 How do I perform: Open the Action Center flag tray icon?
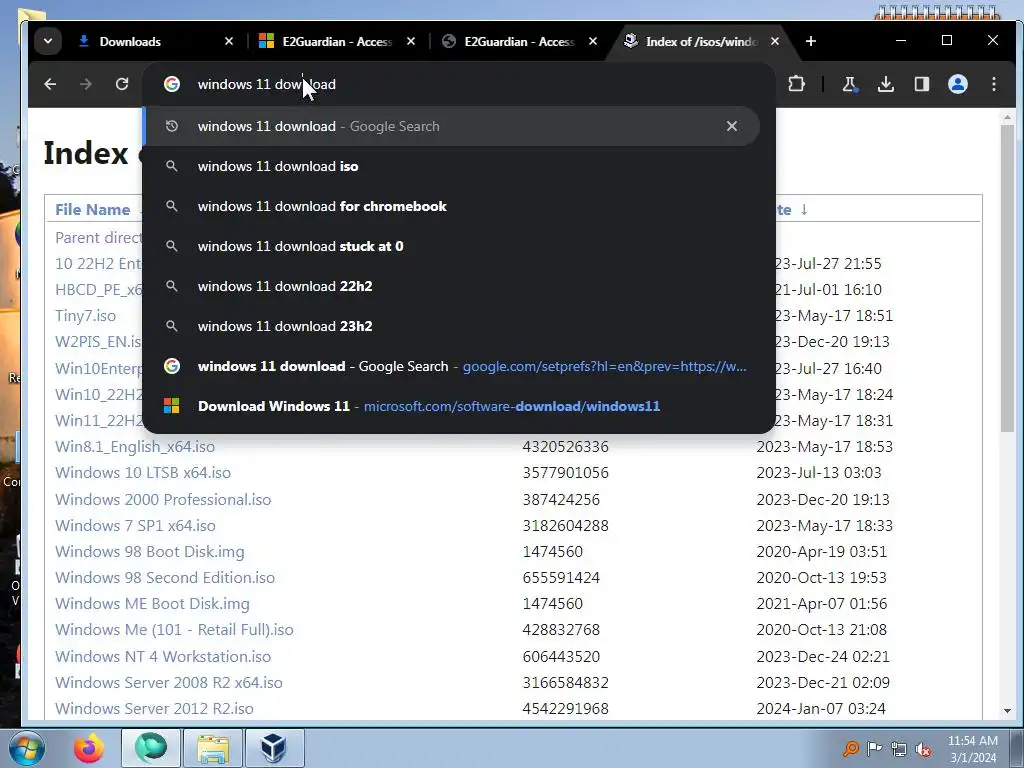pyautogui.click(x=874, y=749)
